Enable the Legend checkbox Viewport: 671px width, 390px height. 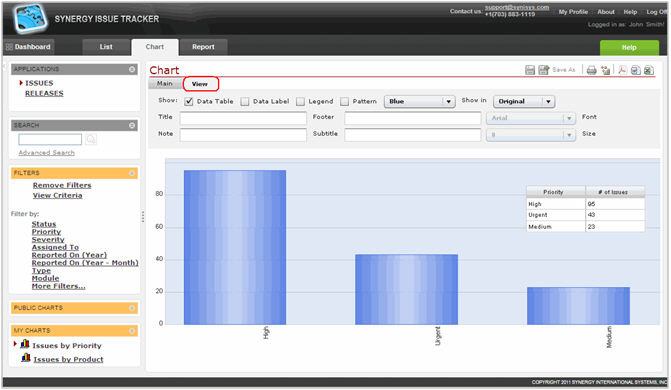coord(300,101)
